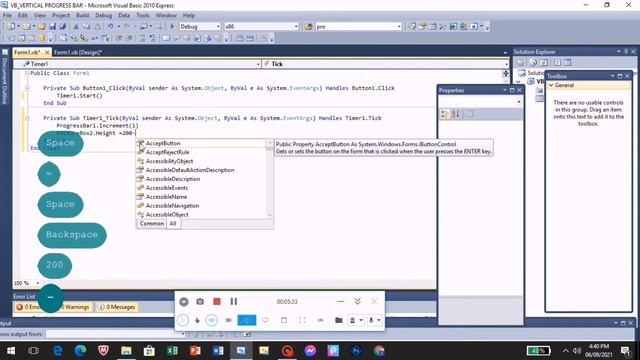Open recorder output folder icon

pyautogui.click(x=338, y=320)
